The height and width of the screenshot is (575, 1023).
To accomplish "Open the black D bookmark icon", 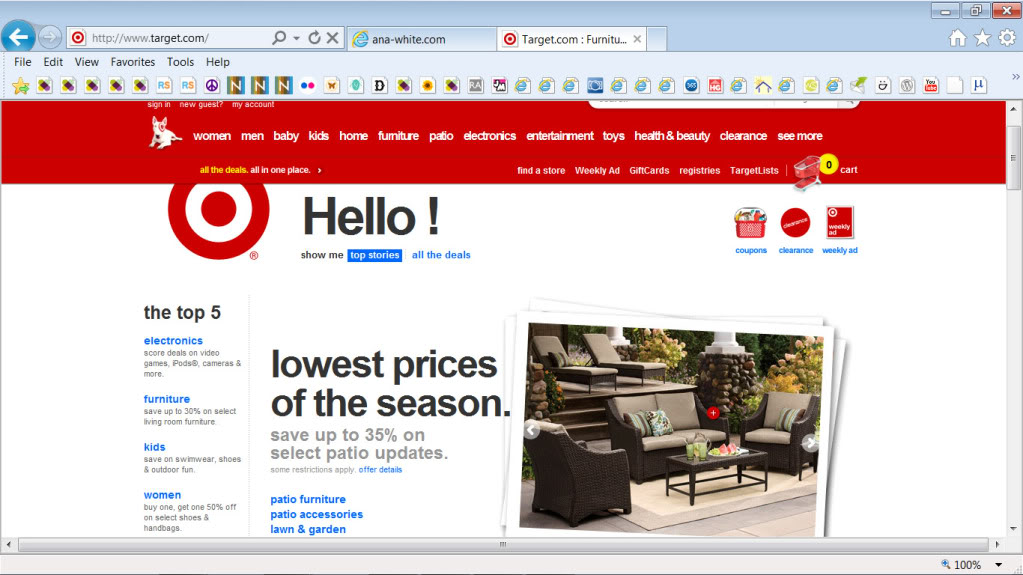I will pos(380,85).
